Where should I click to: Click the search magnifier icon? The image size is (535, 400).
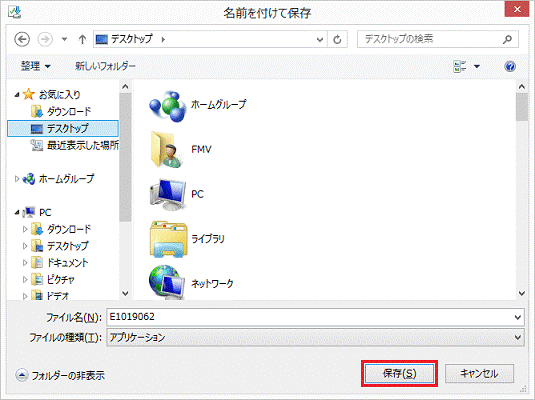[x=507, y=39]
